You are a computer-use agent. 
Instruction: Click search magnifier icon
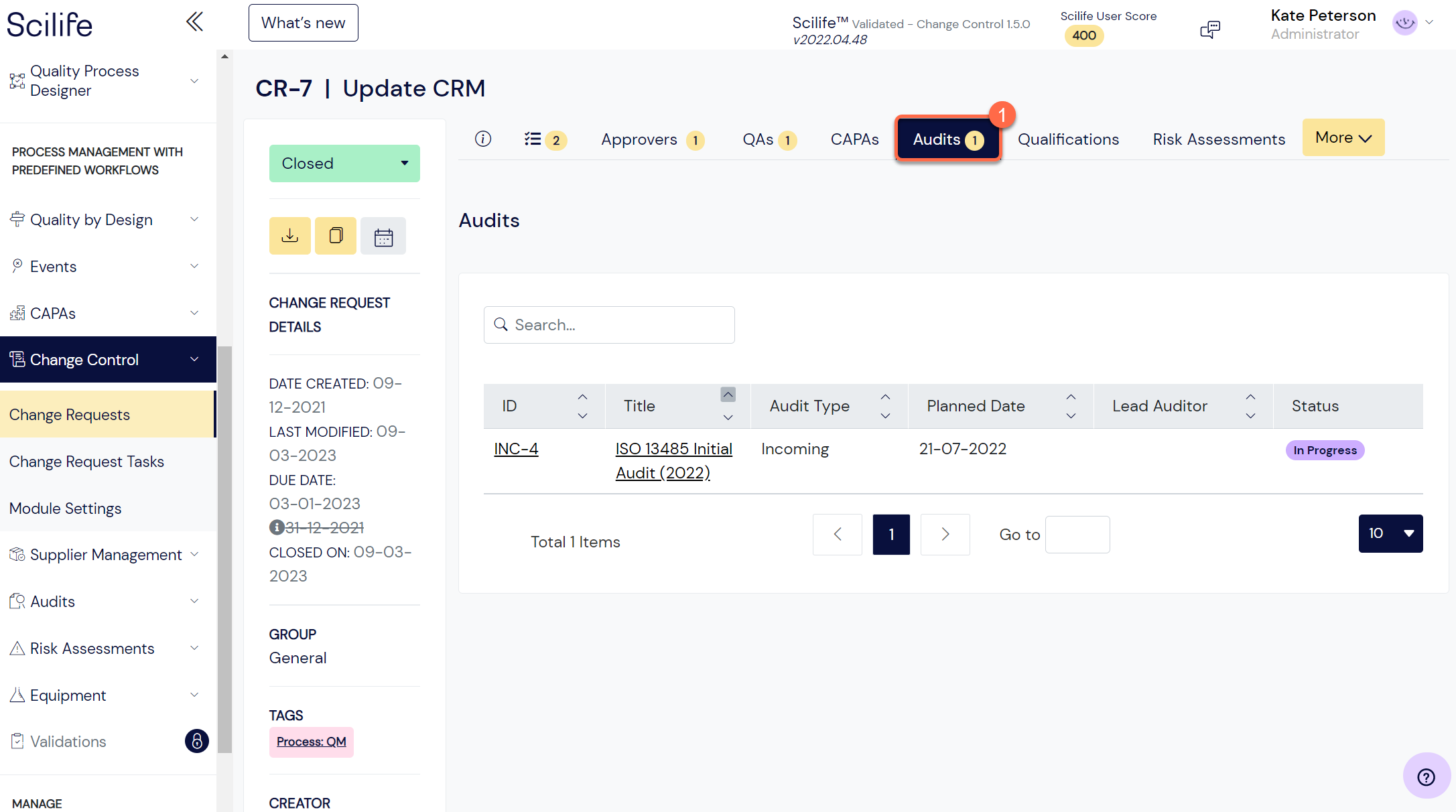tap(501, 324)
